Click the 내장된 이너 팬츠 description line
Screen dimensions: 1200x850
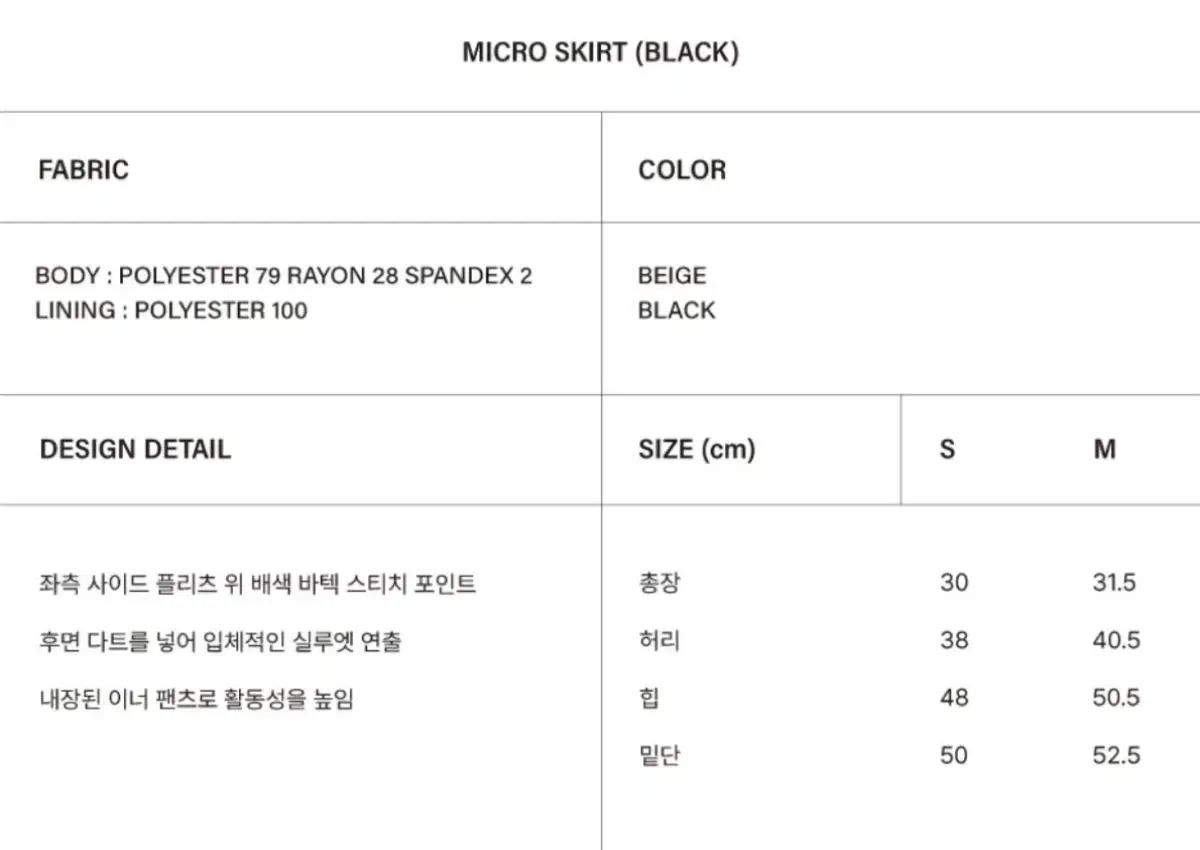[194, 698]
